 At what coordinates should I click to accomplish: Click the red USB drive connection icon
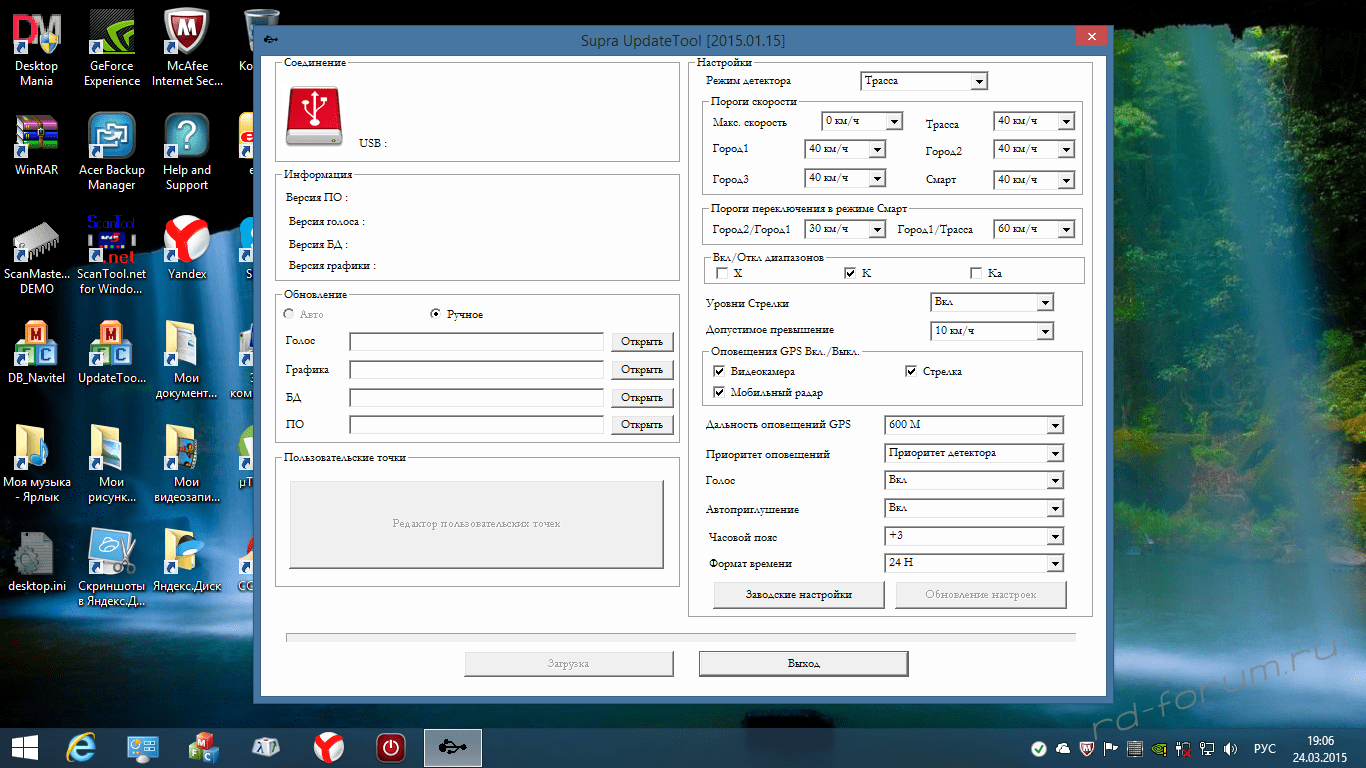pos(315,117)
